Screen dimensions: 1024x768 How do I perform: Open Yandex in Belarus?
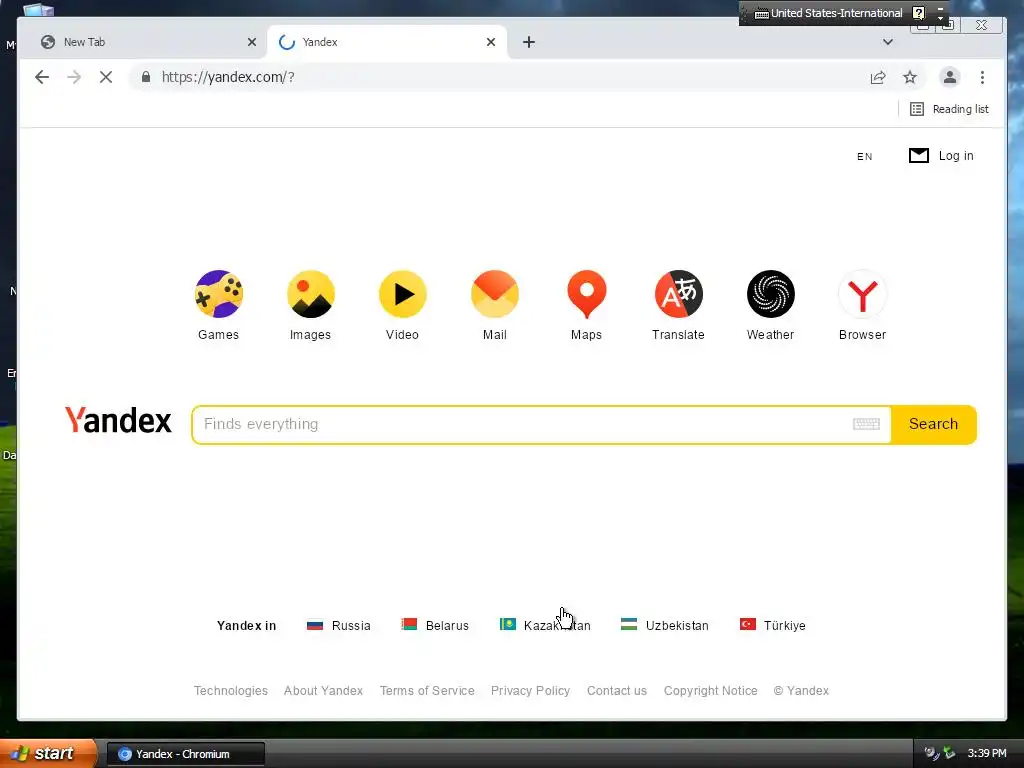tap(435, 625)
